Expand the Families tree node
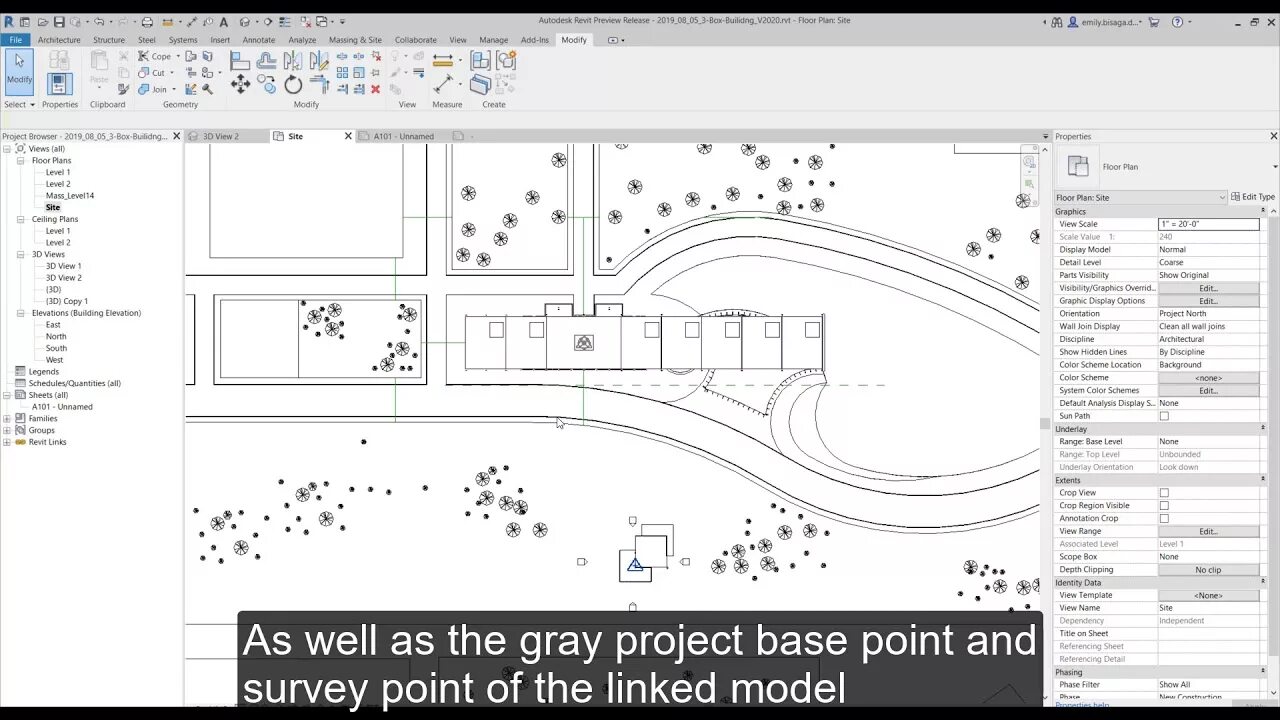Screen dimensions: 1280x720 click(7, 418)
